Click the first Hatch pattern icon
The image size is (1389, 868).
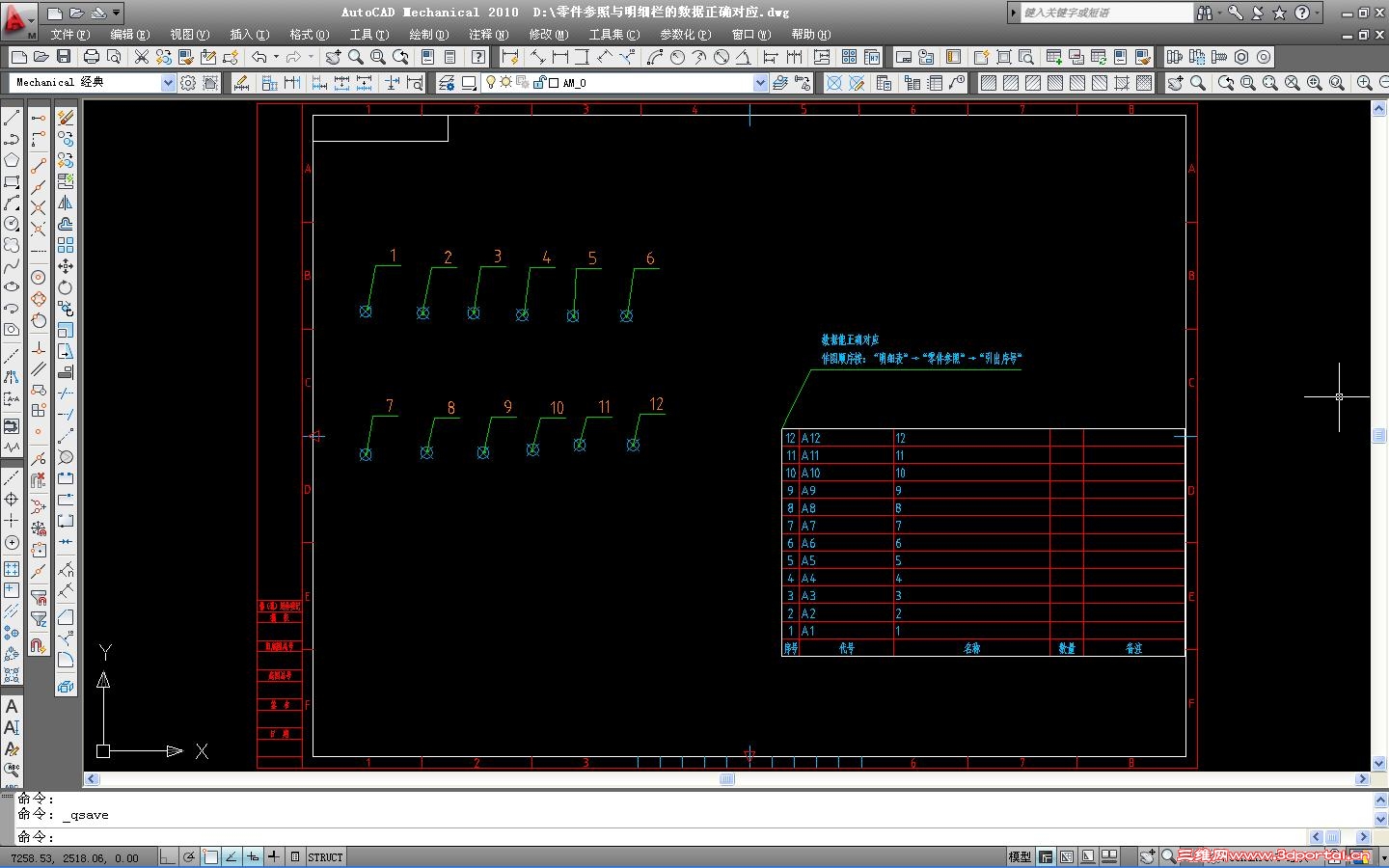[x=989, y=83]
